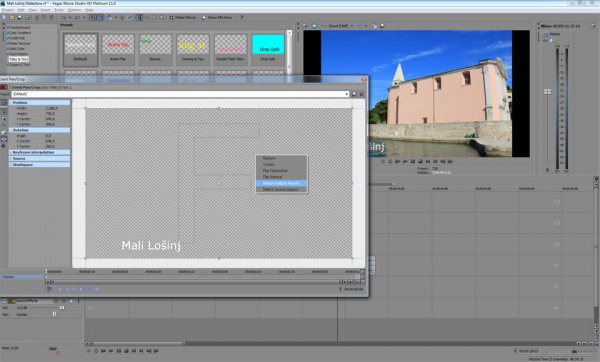Select the Coming at You preset
Screen dimensions: 600x362
coord(193,49)
